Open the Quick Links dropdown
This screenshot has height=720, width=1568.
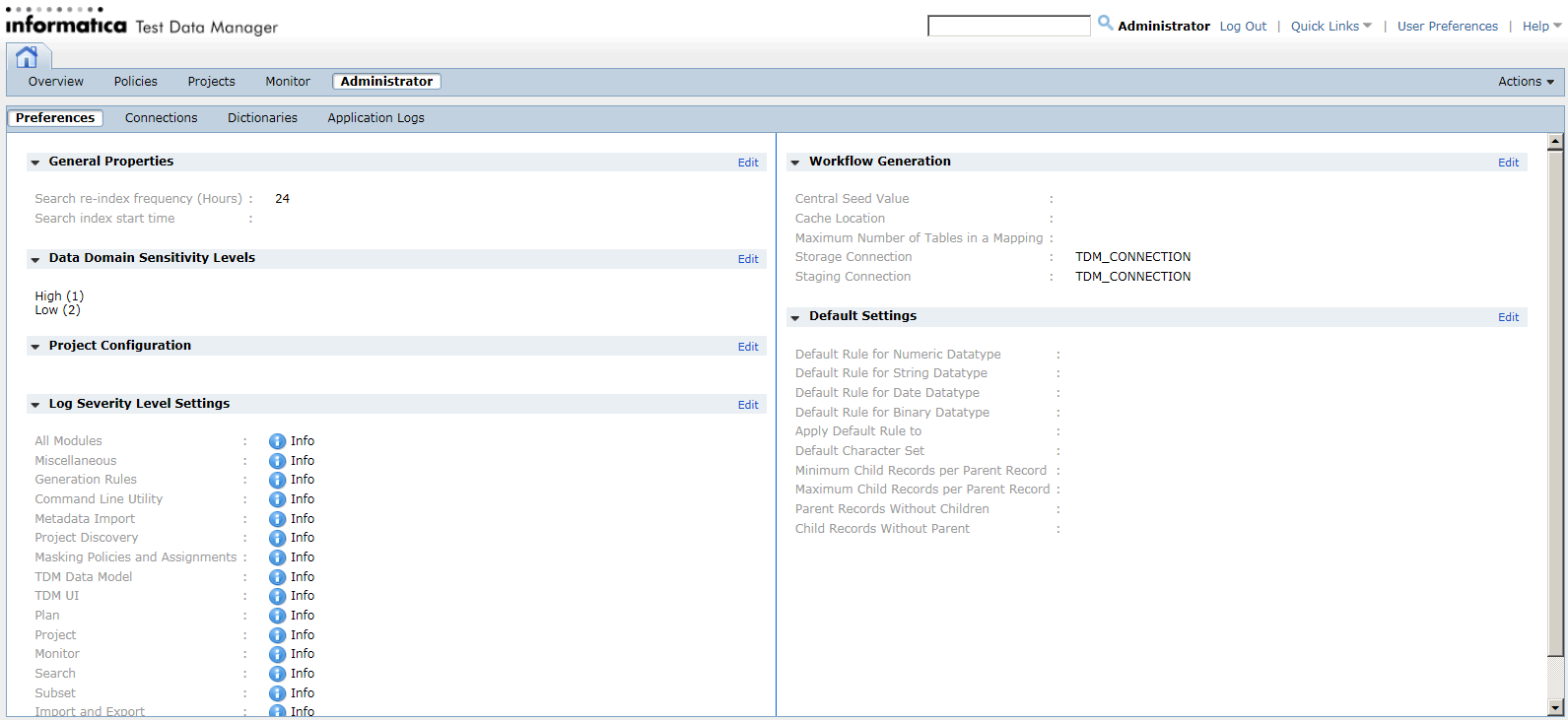[x=1331, y=27]
